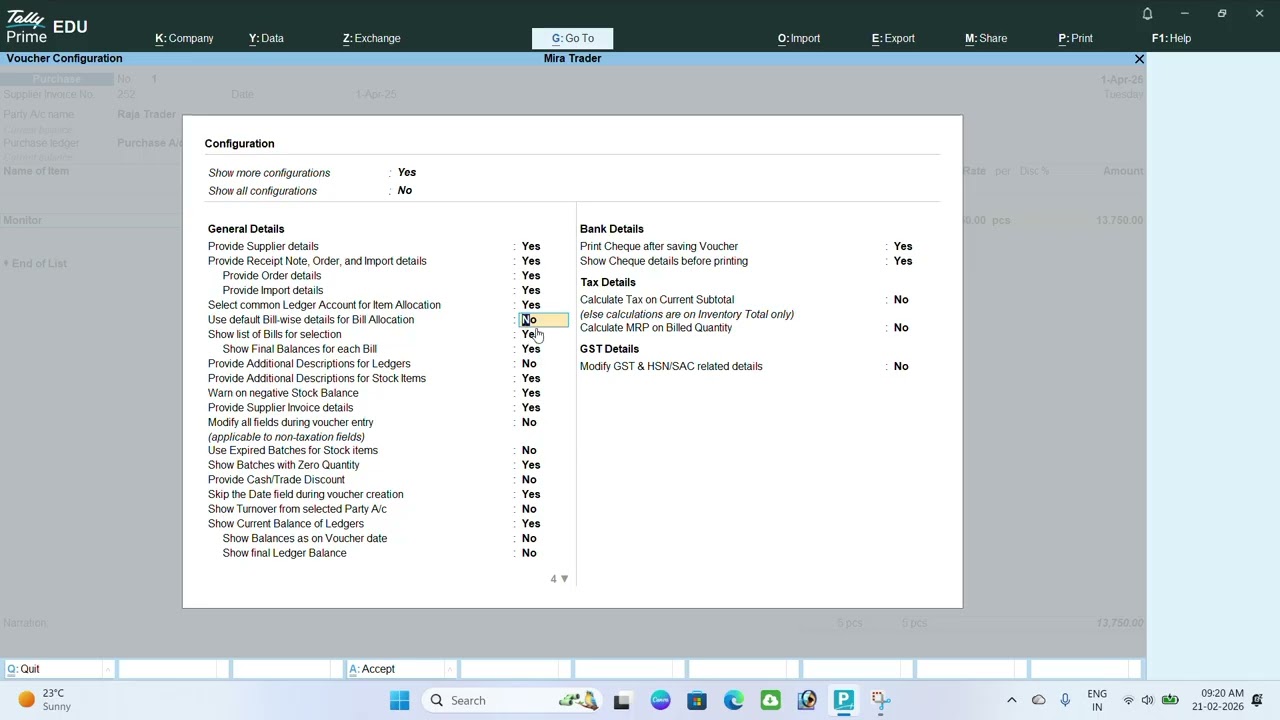The width and height of the screenshot is (1280, 720).
Task: Toggle Show Final Balances for each Bill
Action: [531, 349]
